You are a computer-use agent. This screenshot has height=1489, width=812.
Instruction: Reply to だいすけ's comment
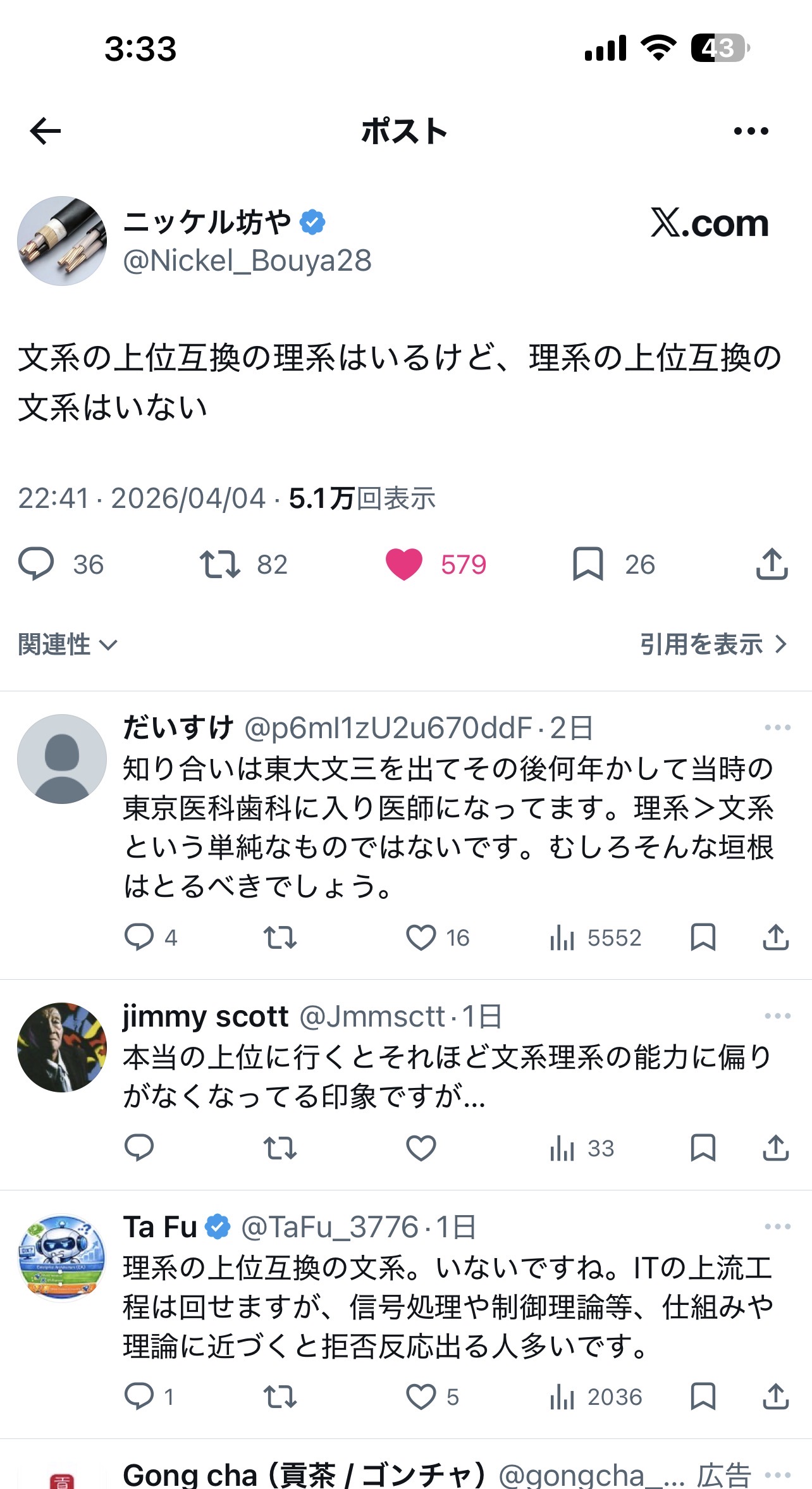(139, 937)
